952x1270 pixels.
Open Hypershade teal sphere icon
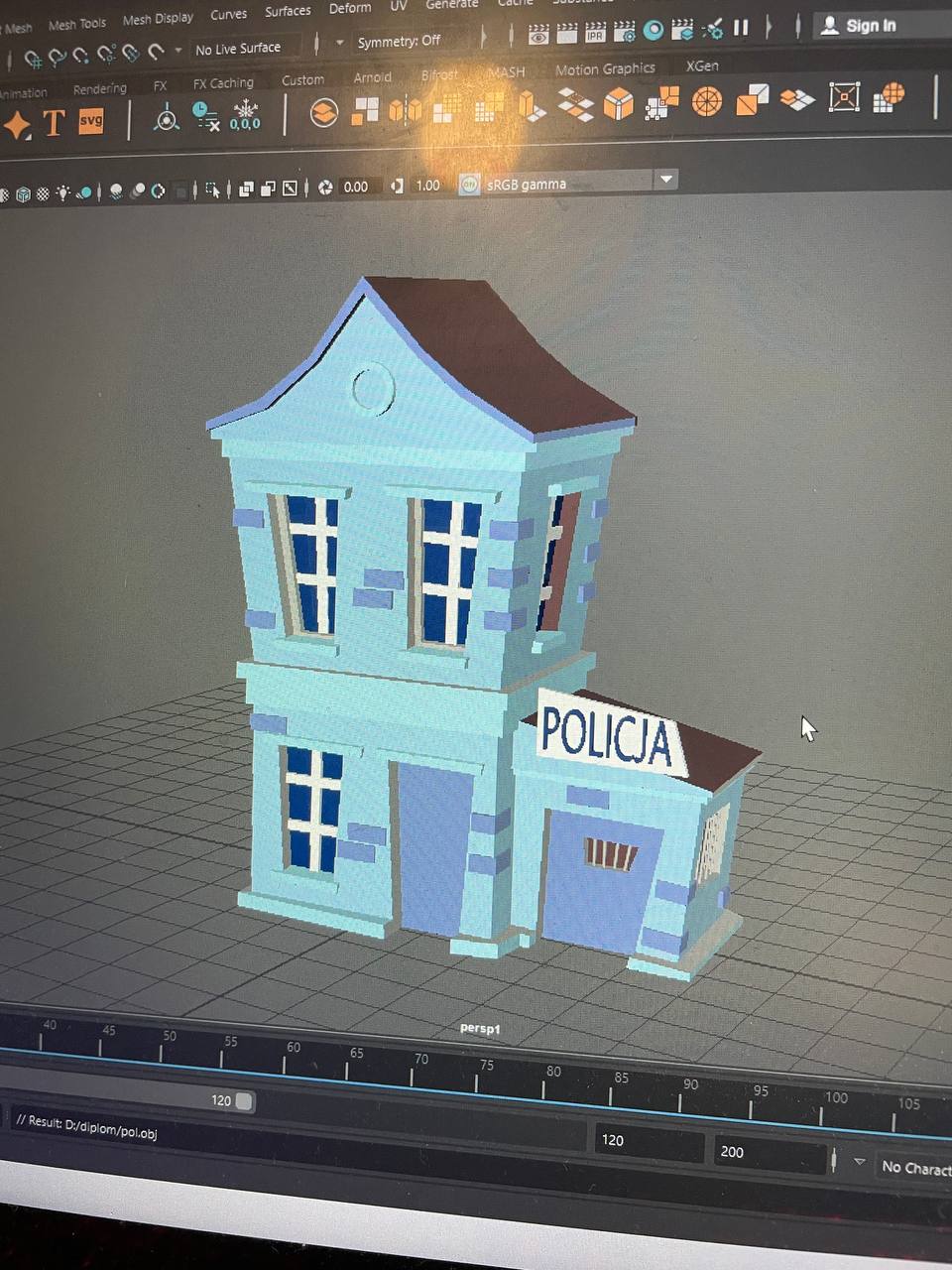[x=654, y=31]
